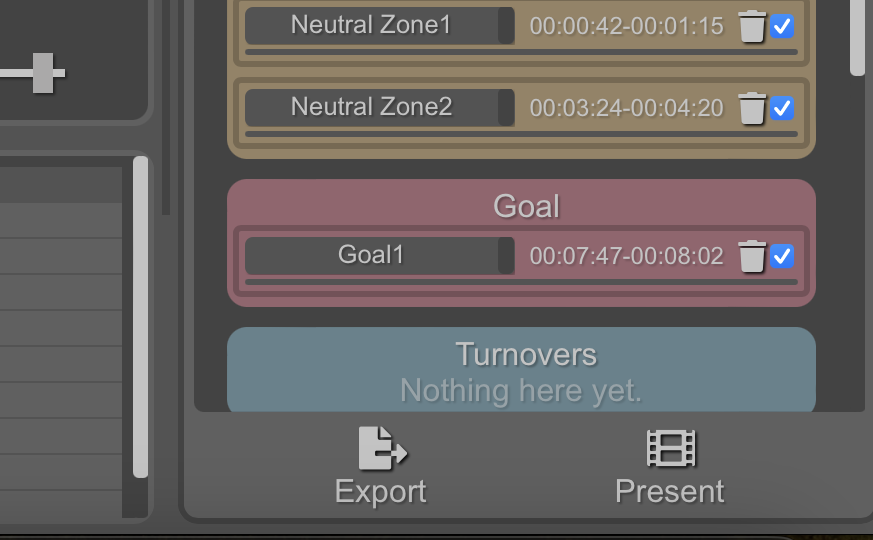Delete the Neutral Zone1 clip
This screenshot has height=540, width=873.
pos(752,26)
